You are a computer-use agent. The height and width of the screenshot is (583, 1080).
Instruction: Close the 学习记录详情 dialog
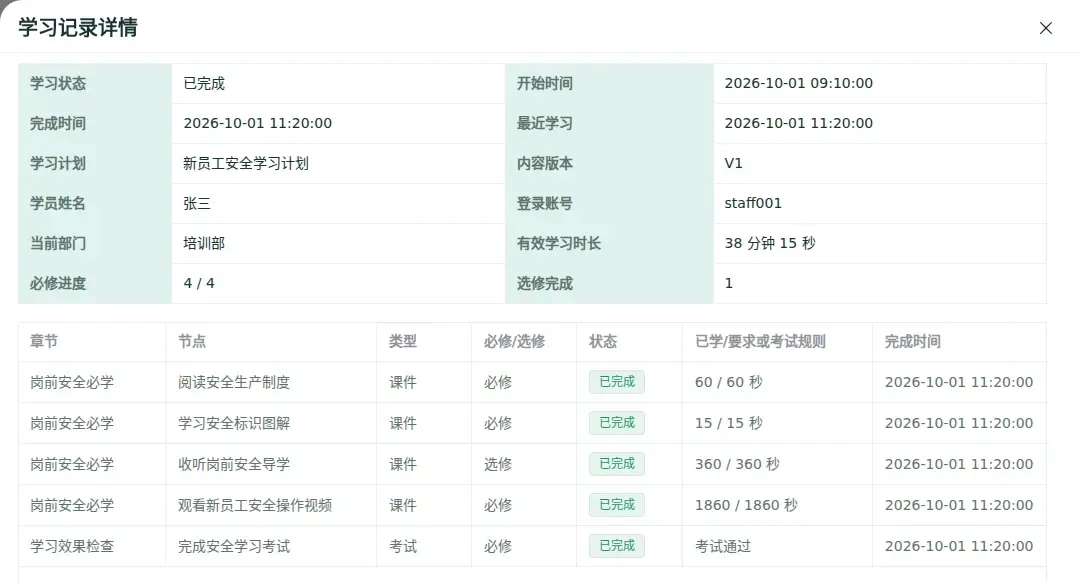pyautogui.click(x=1046, y=28)
